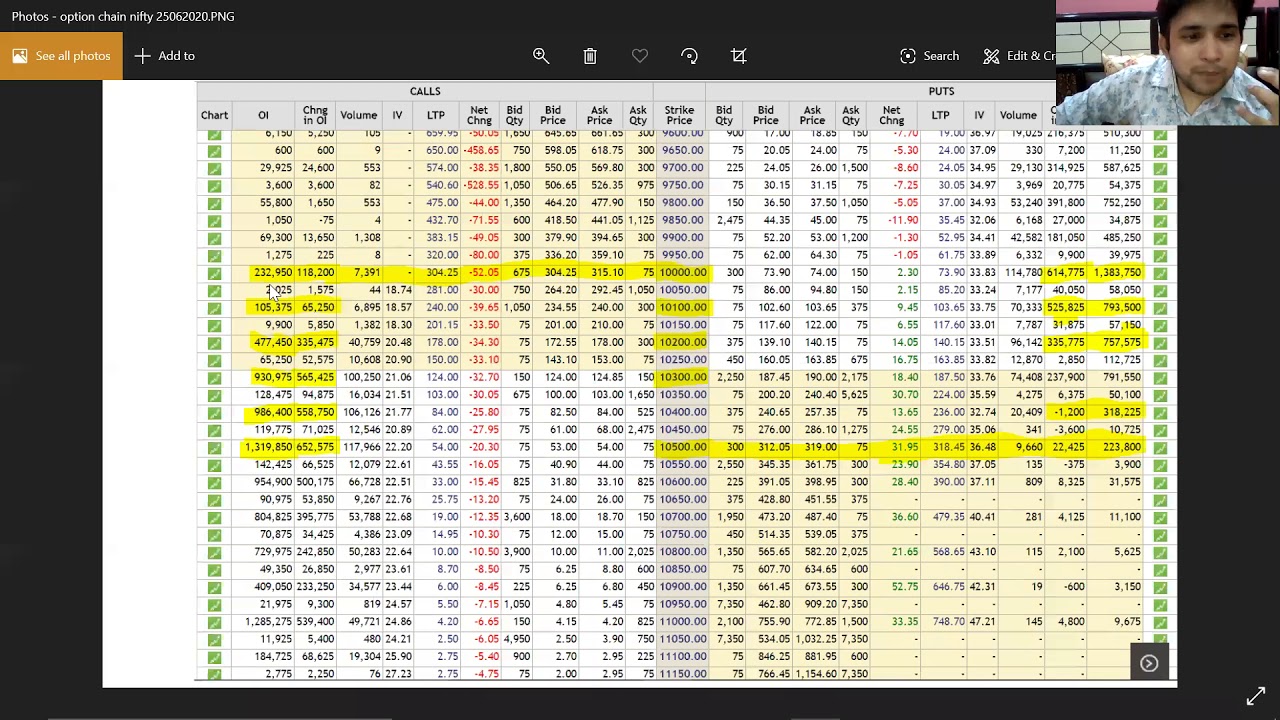
Task: Click call chart icon for strike 10000.00
Action: 214,273
